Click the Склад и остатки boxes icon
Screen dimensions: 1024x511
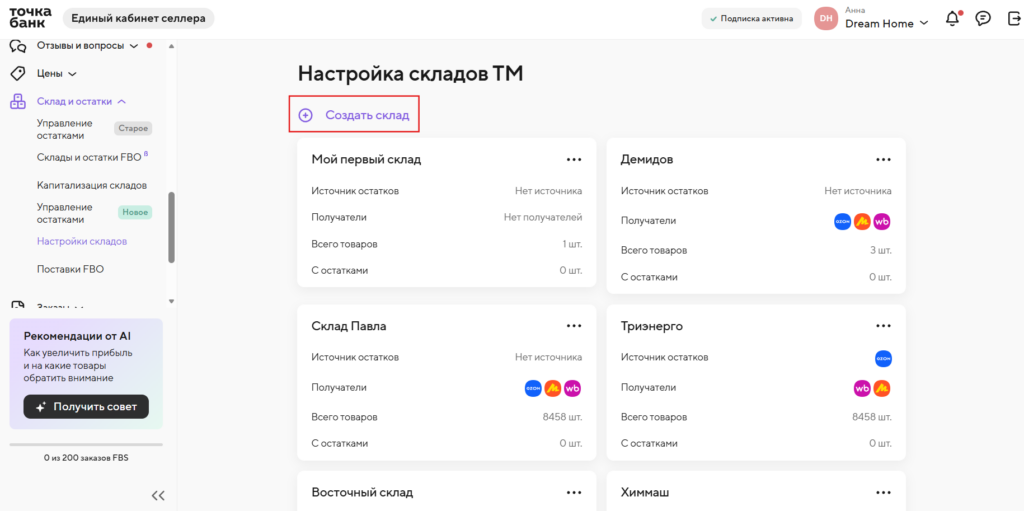tap(18, 101)
